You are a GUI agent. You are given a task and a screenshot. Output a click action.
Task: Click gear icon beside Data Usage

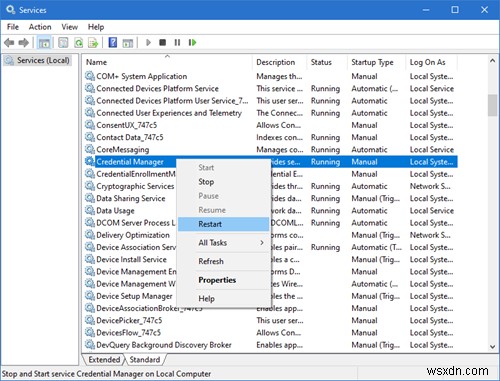89,210
